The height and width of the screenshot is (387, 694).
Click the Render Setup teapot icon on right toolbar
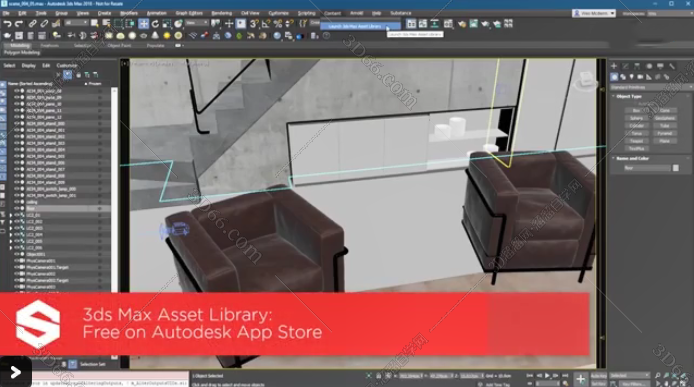coord(462,23)
